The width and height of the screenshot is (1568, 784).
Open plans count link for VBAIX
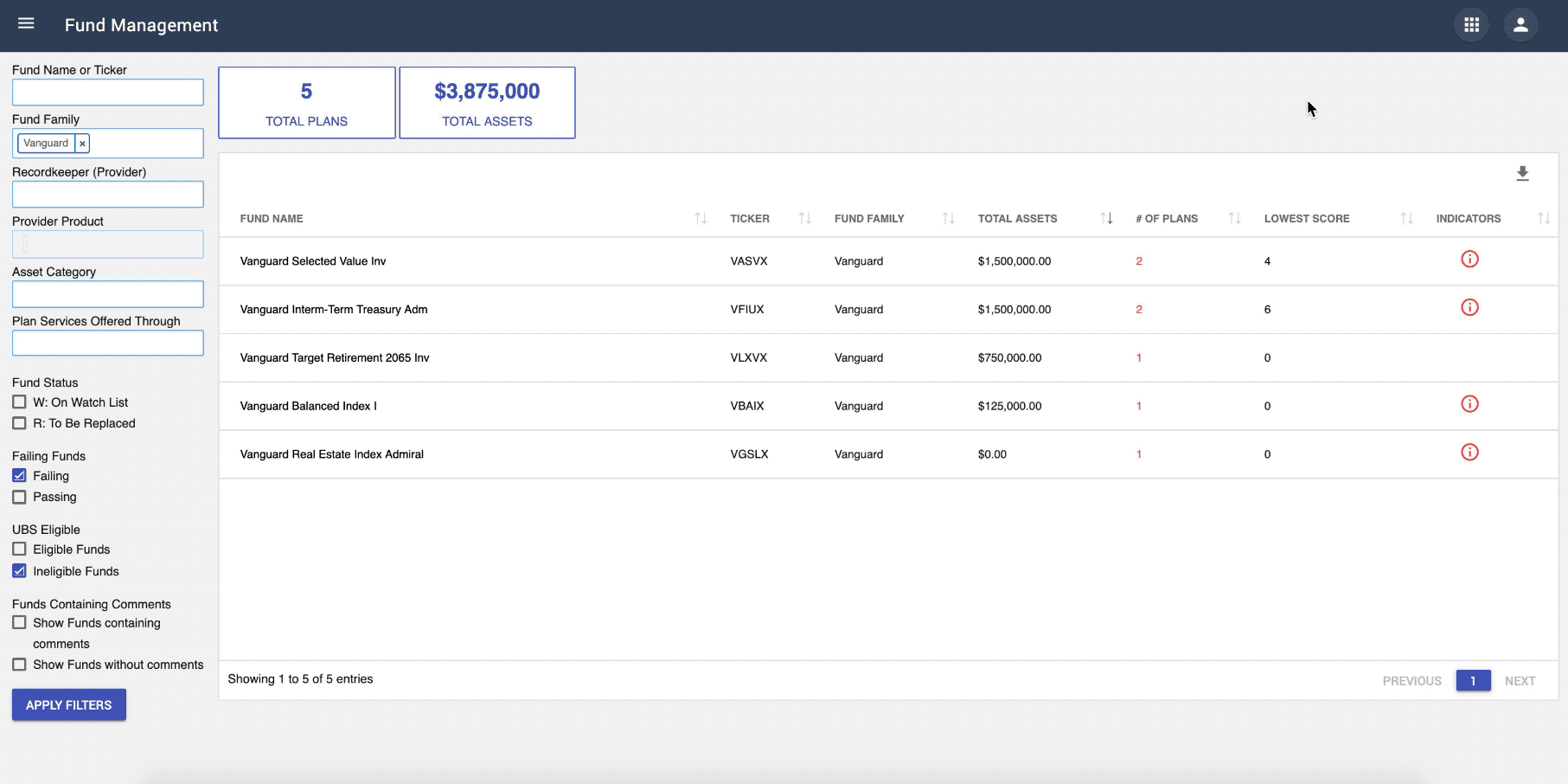[1139, 407]
